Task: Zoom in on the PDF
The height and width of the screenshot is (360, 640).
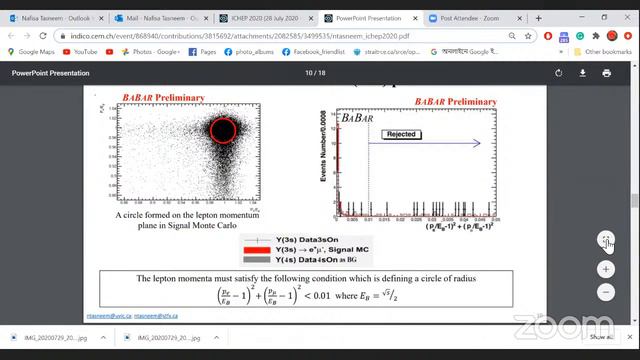Action: pos(606,269)
